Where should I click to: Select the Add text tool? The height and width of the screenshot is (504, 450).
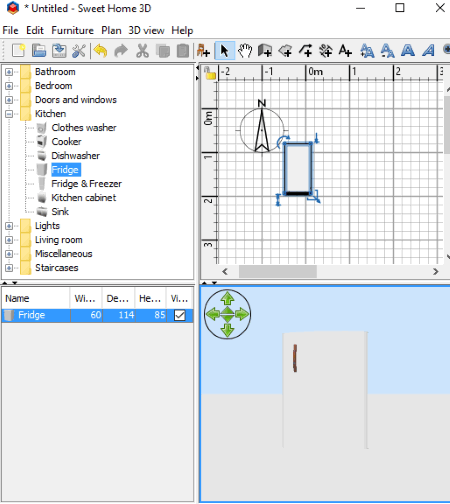tap(345, 51)
